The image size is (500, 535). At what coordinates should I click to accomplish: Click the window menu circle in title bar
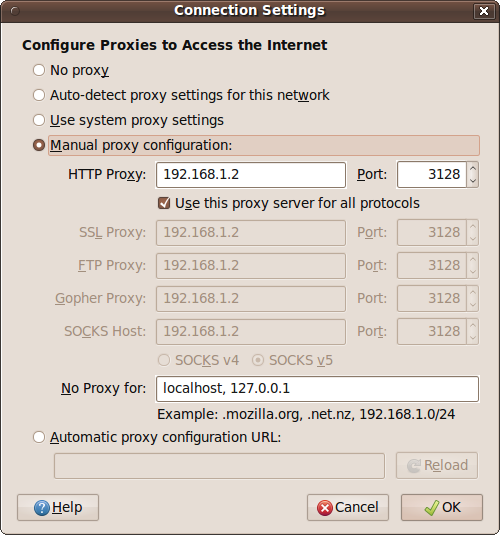(x=15, y=11)
